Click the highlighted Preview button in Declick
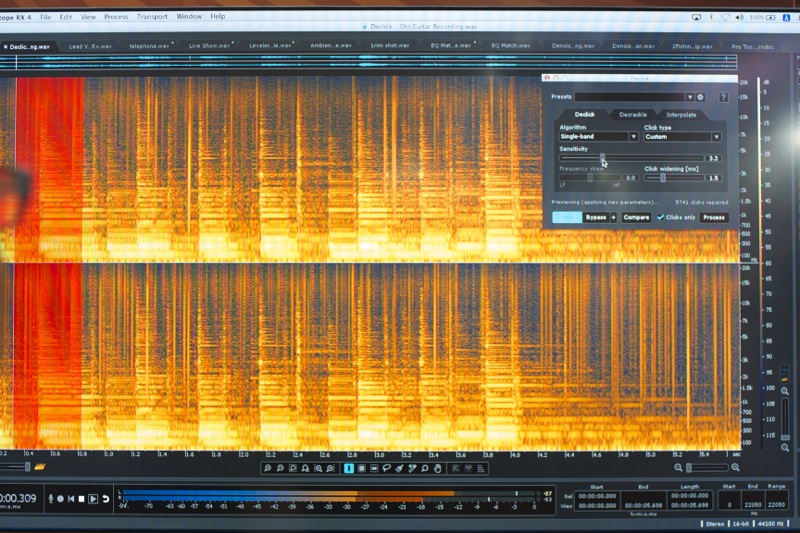The width and height of the screenshot is (800, 533). pos(567,217)
